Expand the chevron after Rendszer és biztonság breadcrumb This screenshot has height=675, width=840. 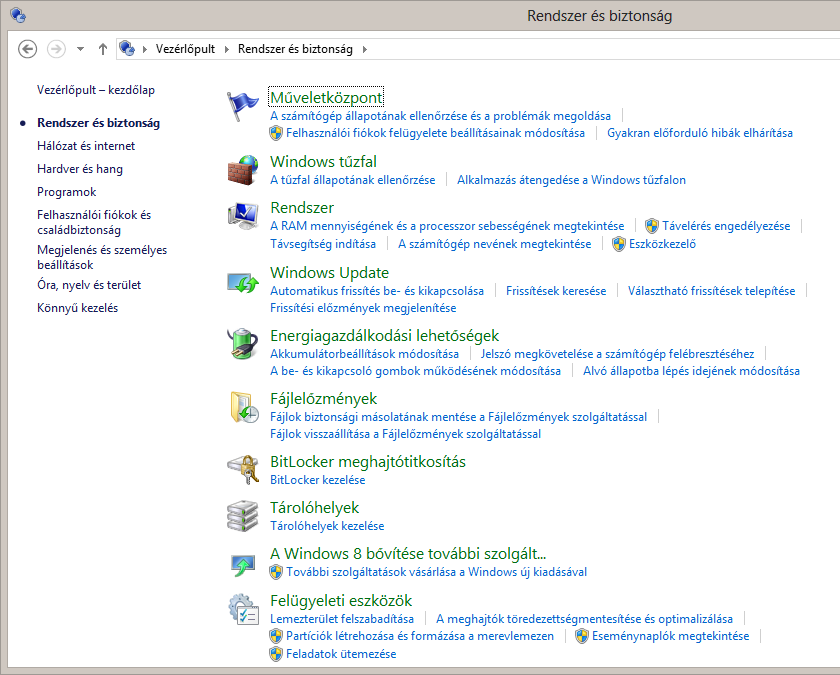[365, 49]
